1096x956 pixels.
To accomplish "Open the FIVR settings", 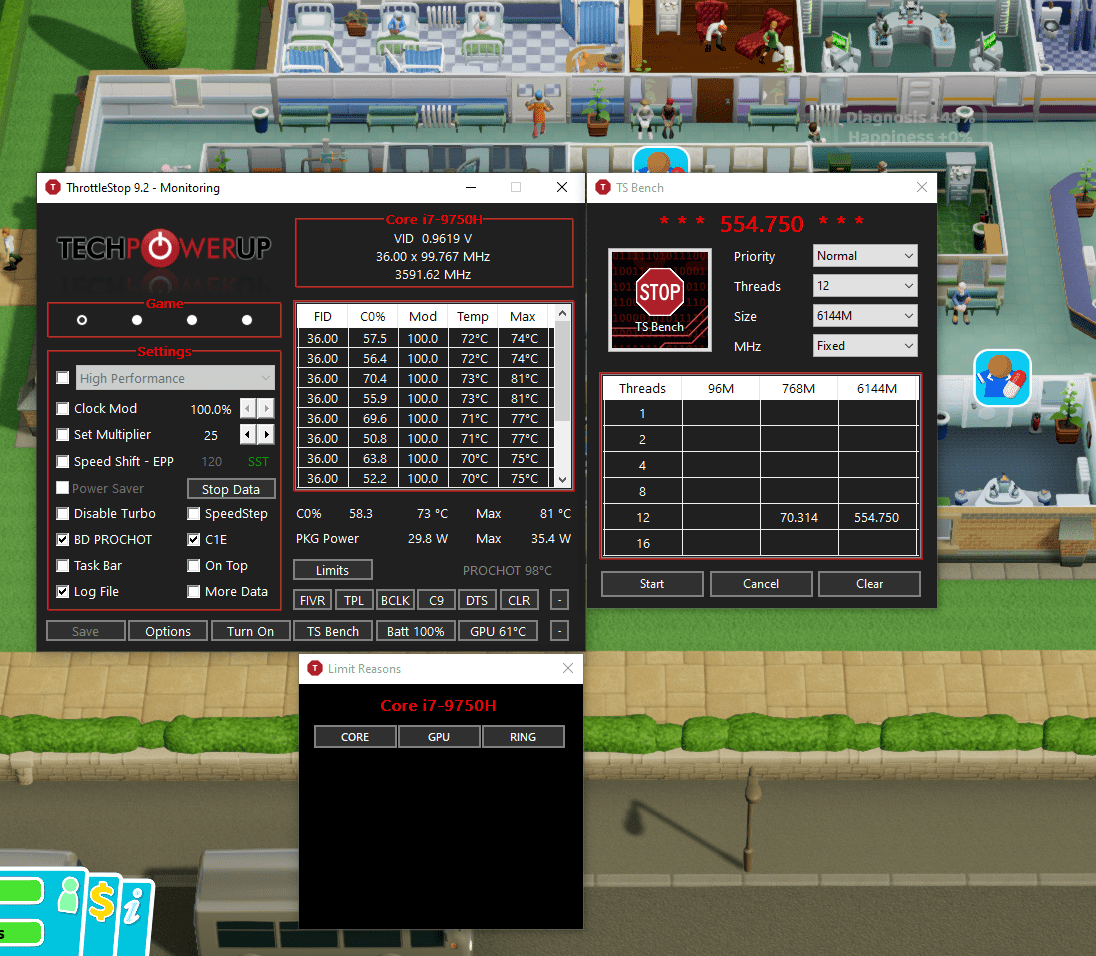I will click(312, 600).
